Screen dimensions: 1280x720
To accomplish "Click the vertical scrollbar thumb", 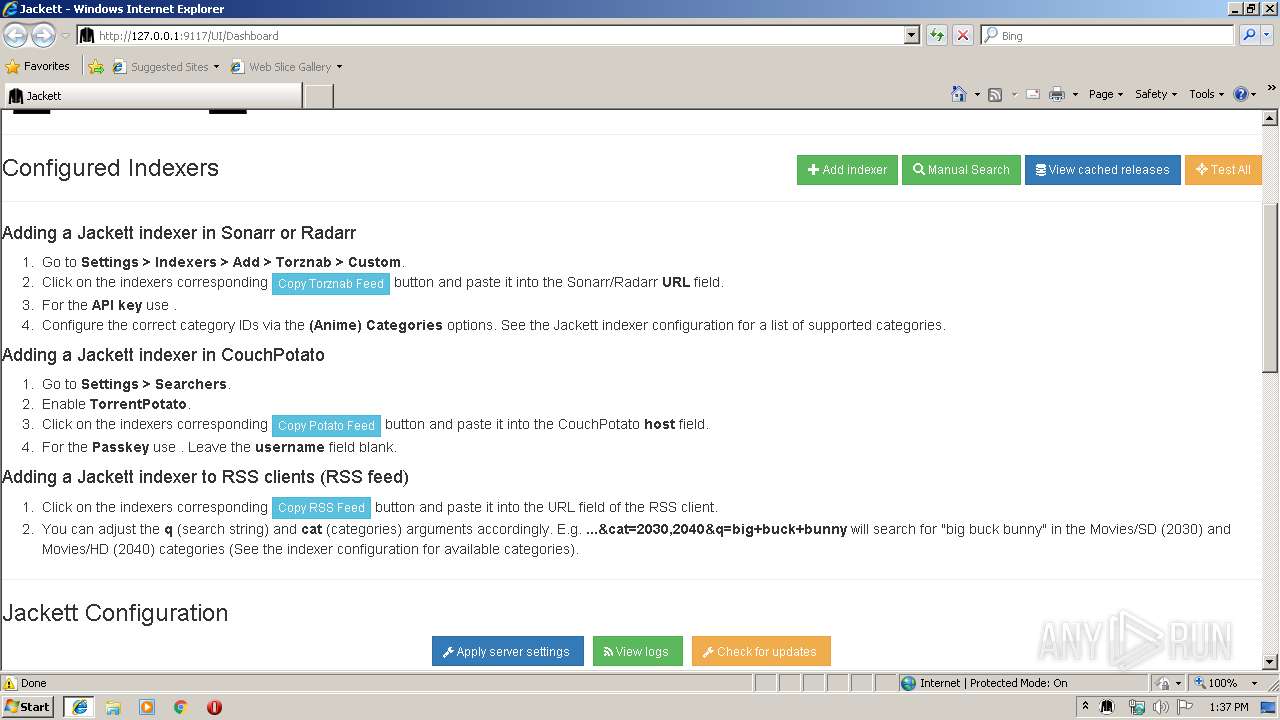I will [x=1270, y=287].
